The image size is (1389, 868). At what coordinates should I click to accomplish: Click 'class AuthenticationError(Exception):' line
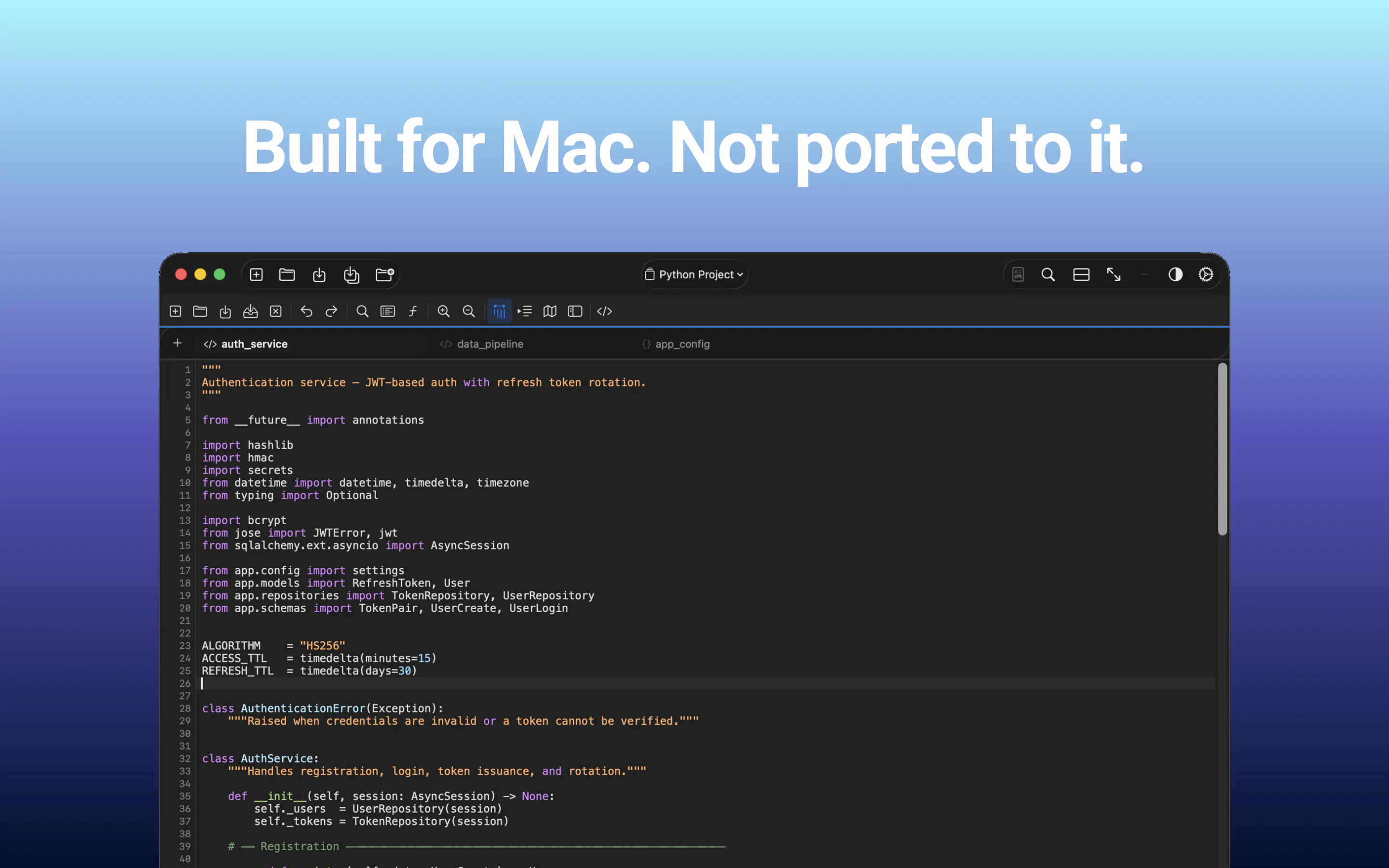click(323, 708)
